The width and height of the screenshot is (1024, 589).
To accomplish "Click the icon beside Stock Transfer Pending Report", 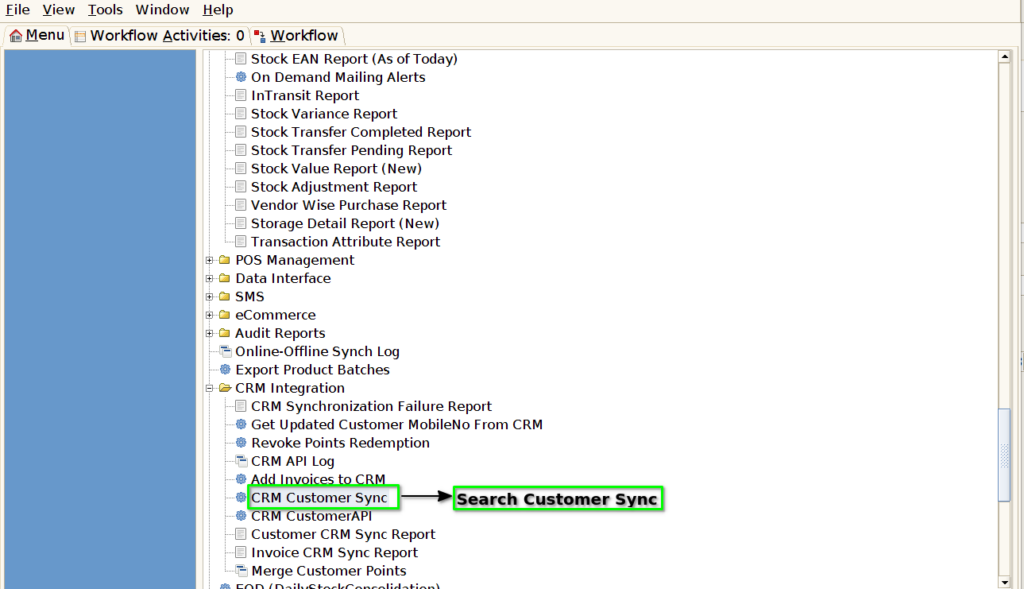I will click(240, 150).
